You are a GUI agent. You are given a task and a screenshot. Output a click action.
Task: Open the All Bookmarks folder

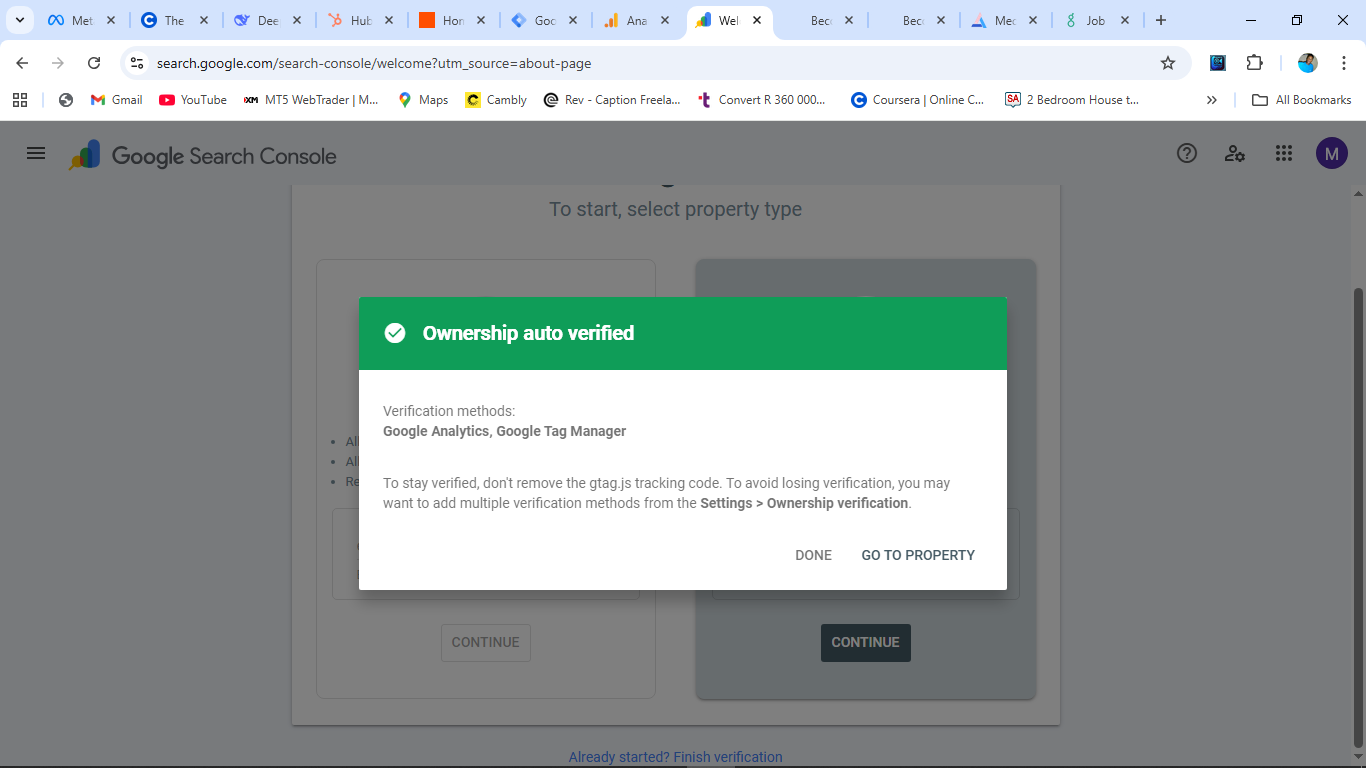pyautogui.click(x=1301, y=100)
